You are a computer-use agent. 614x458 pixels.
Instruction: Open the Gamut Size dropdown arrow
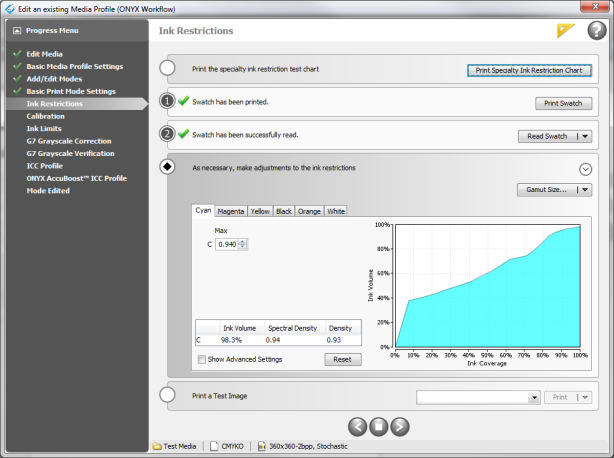pyautogui.click(x=585, y=189)
